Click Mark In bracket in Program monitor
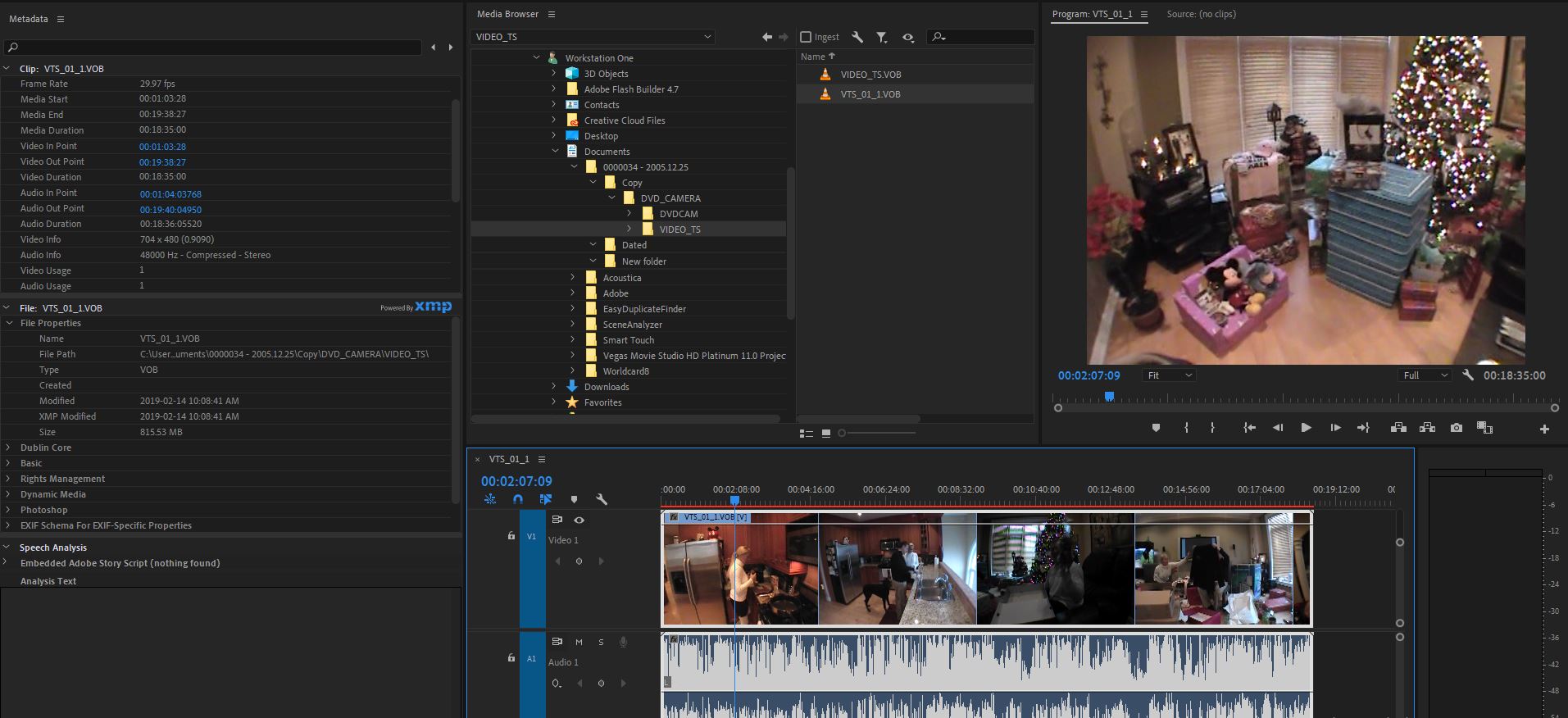The height and width of the screenshot is (718, 1568). (x=1186, y=428)
